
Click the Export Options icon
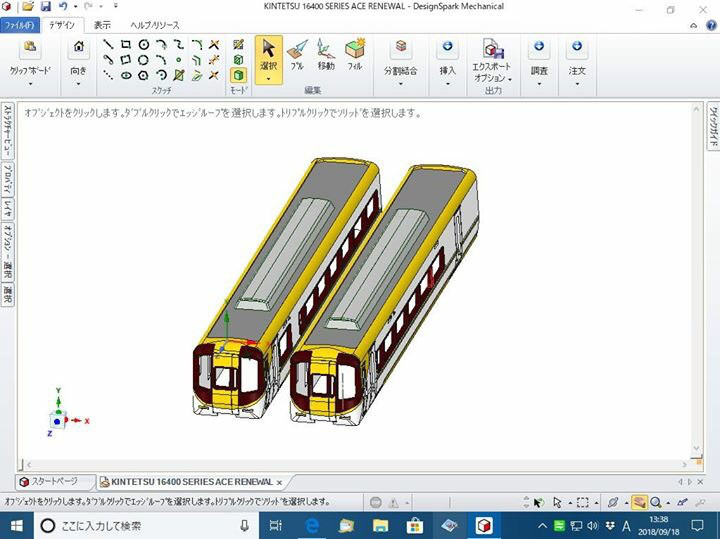click(493, 48)
